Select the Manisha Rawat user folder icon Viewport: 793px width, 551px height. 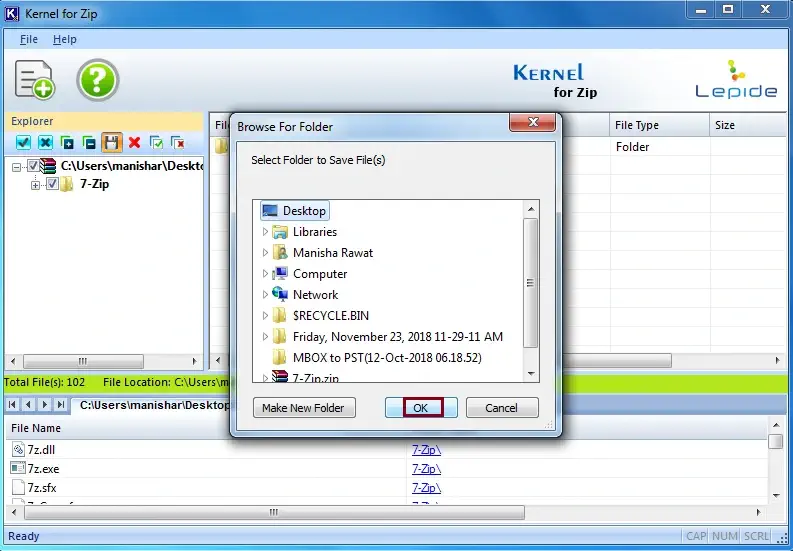[x=280, y=252]
